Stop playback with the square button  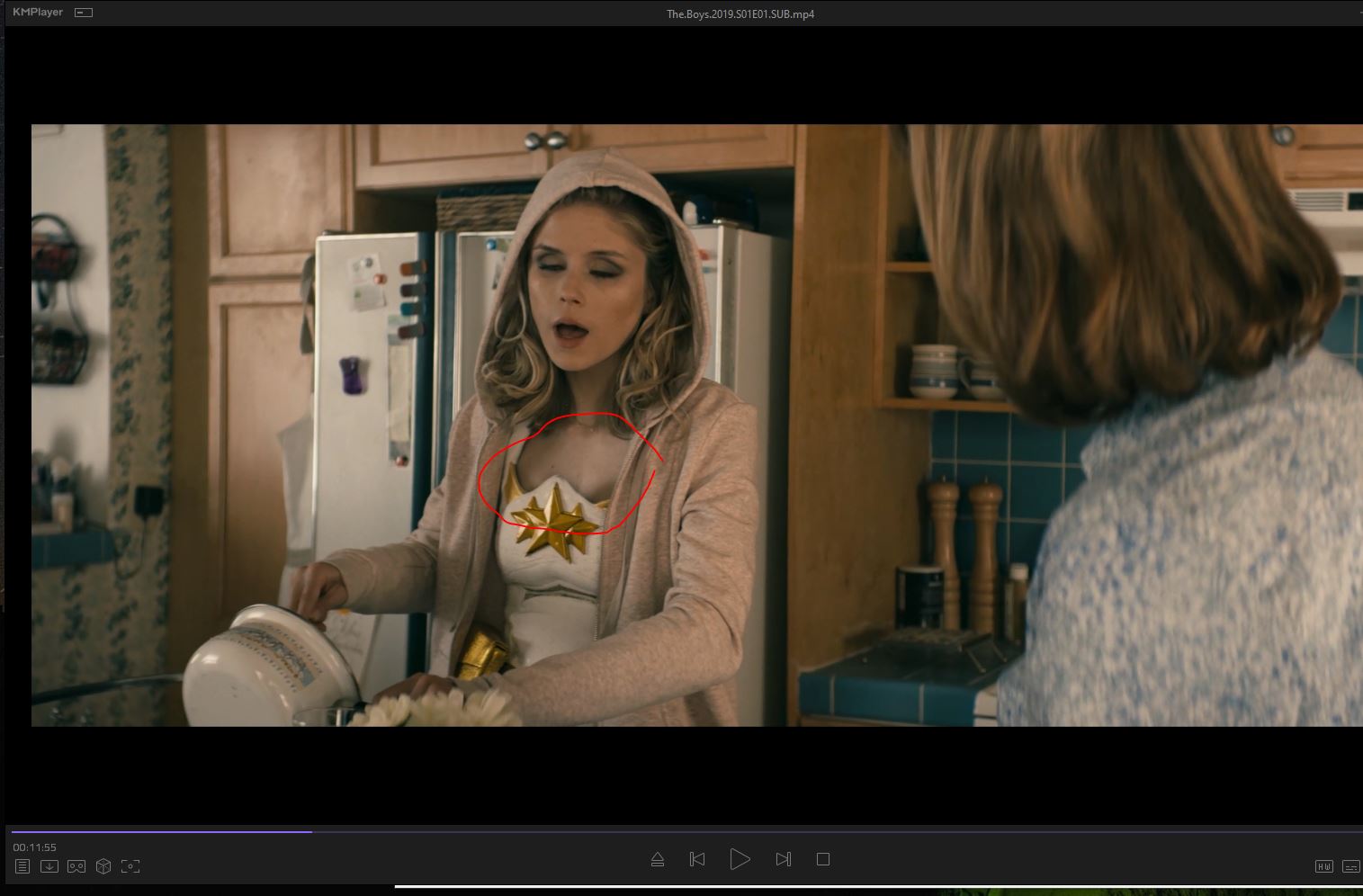[x=822, y=860]
